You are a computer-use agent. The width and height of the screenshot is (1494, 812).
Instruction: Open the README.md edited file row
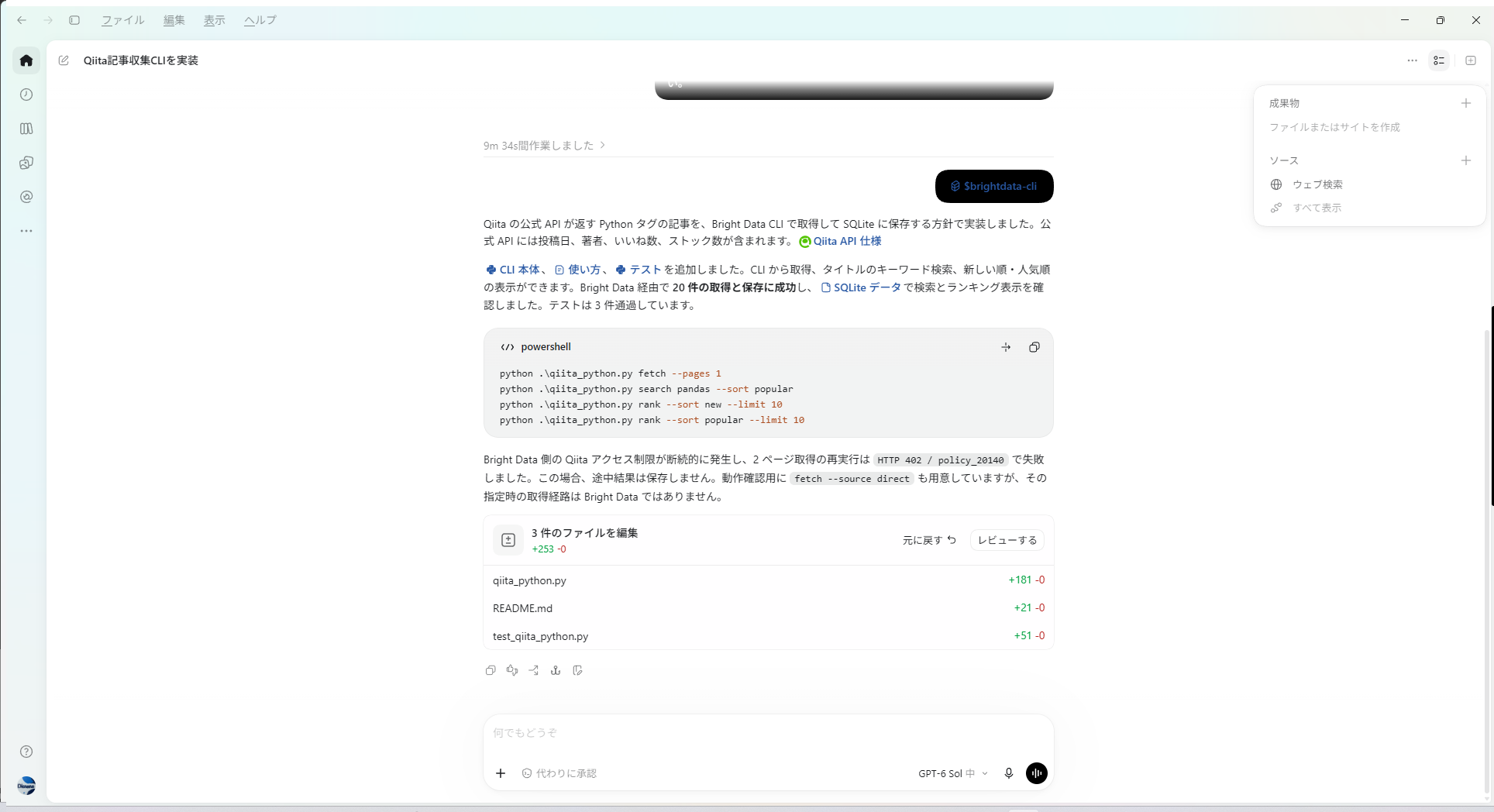click(769, 608)
